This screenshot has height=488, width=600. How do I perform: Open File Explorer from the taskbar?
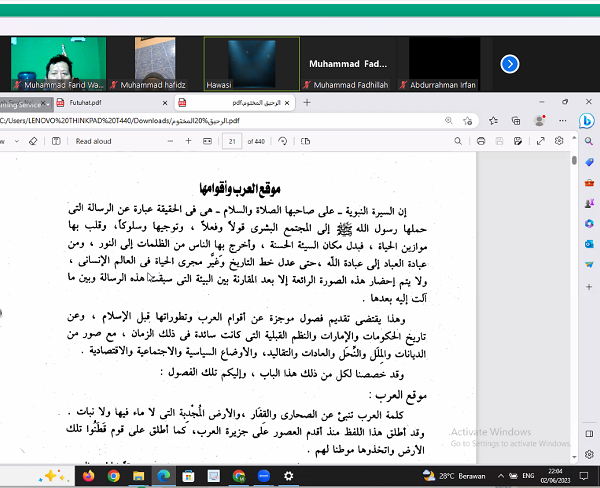[x=138, y=476]
